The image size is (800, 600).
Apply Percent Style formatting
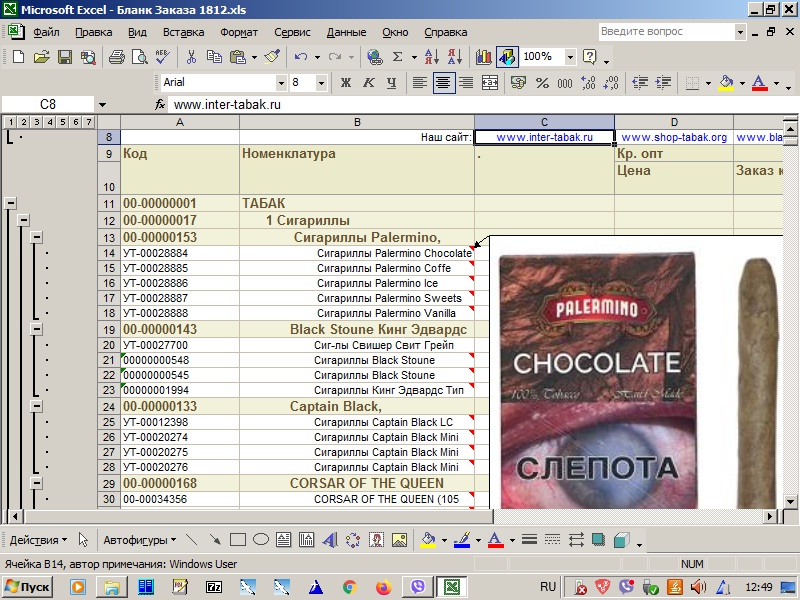click(x=542, y=83)
